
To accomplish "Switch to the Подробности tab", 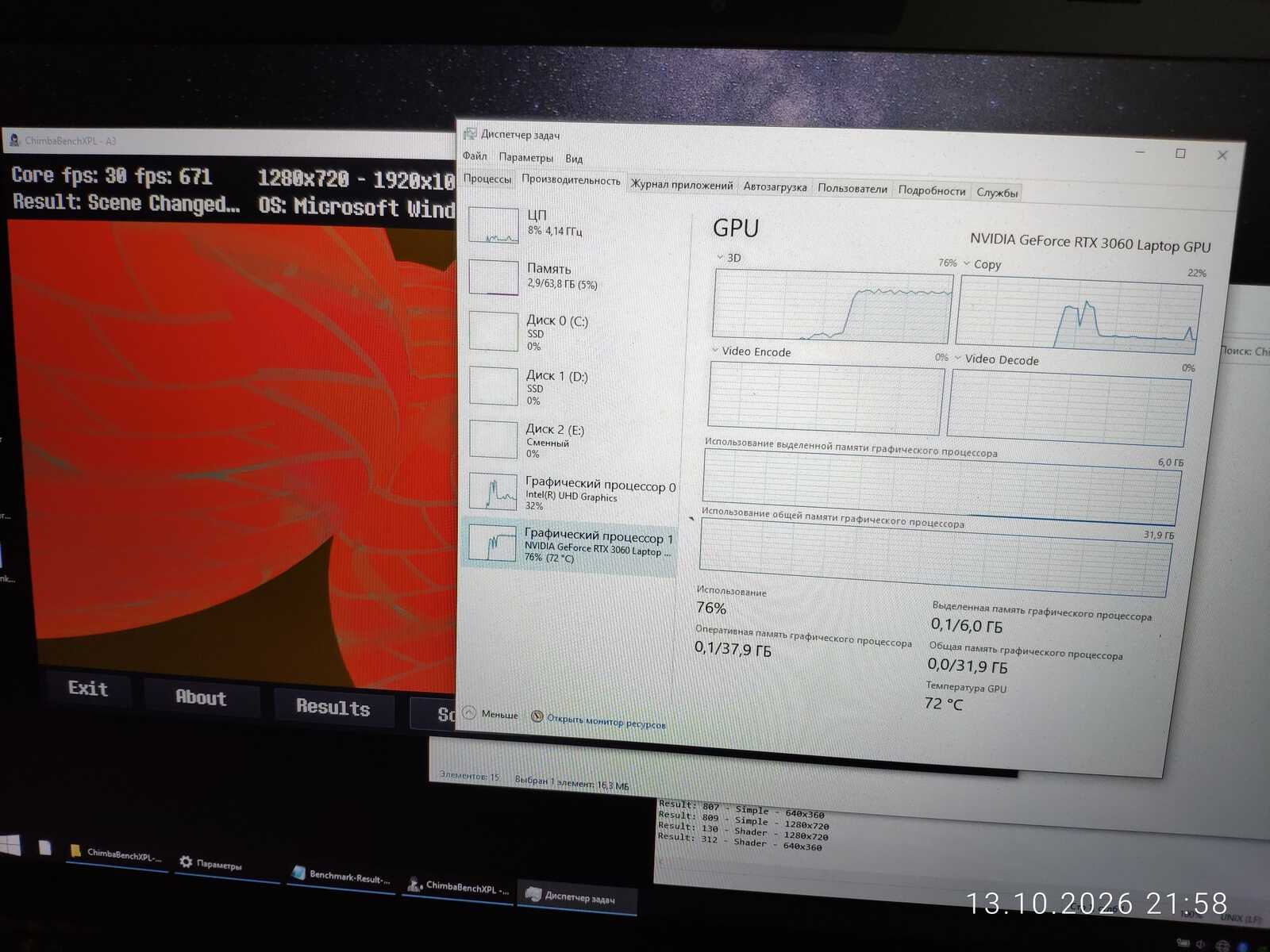I will (x=932, y=190).
